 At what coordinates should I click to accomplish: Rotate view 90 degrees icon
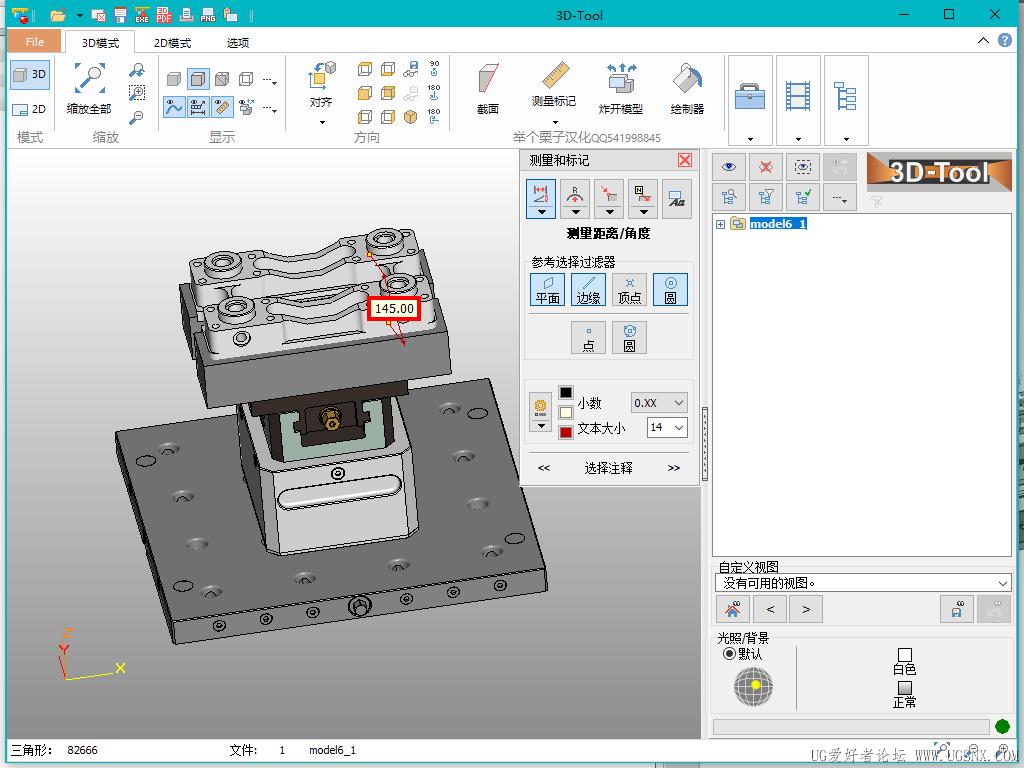434,68
